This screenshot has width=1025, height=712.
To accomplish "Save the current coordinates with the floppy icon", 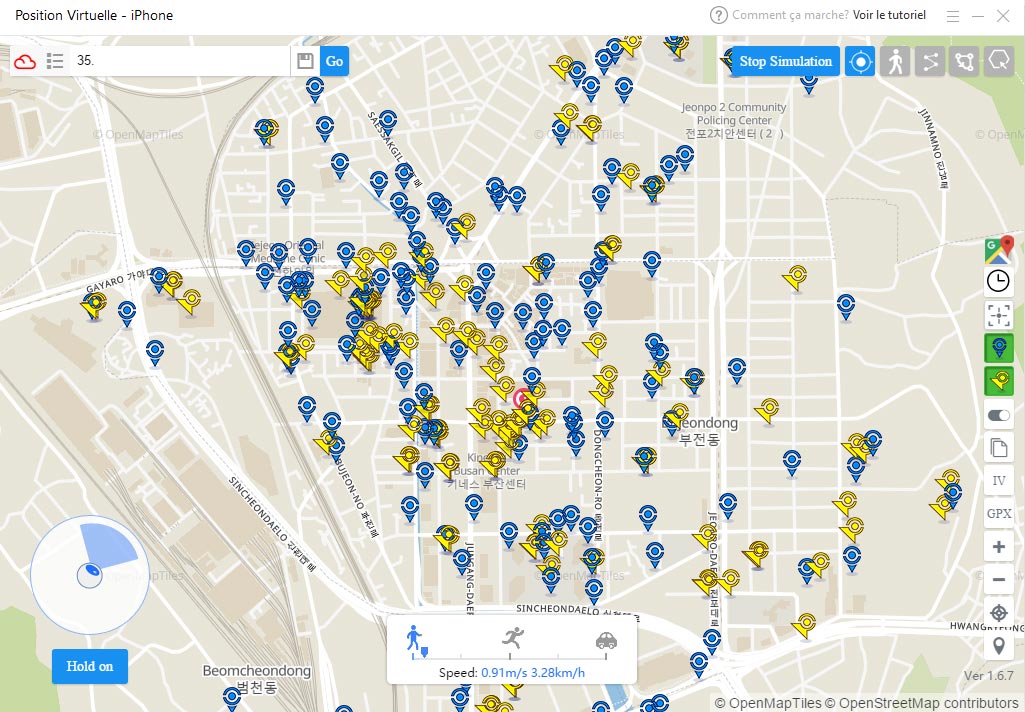I will pyautogui.click(x=305, y=61).
